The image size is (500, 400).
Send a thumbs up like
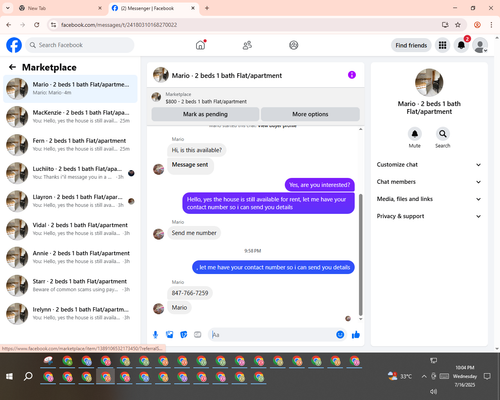tap(356, 335)
